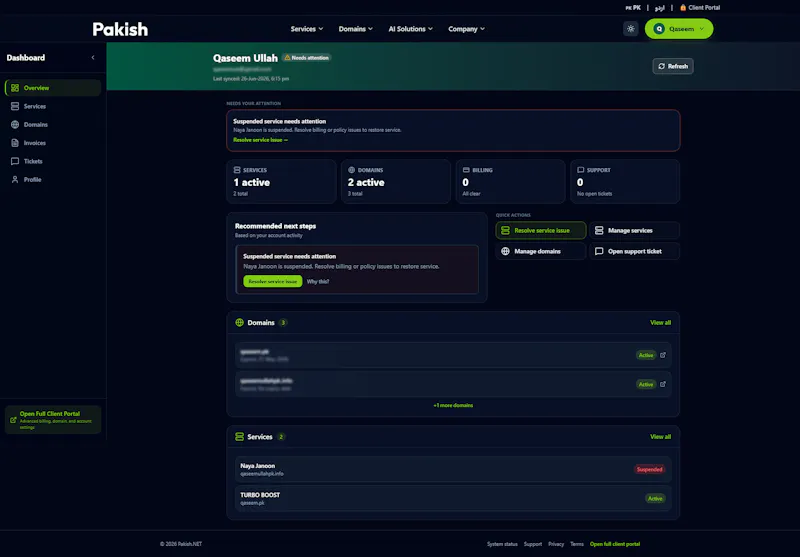Click Active badge on TURBO BOOST row
Screen dimensions: 800x557
coord(655,498)
